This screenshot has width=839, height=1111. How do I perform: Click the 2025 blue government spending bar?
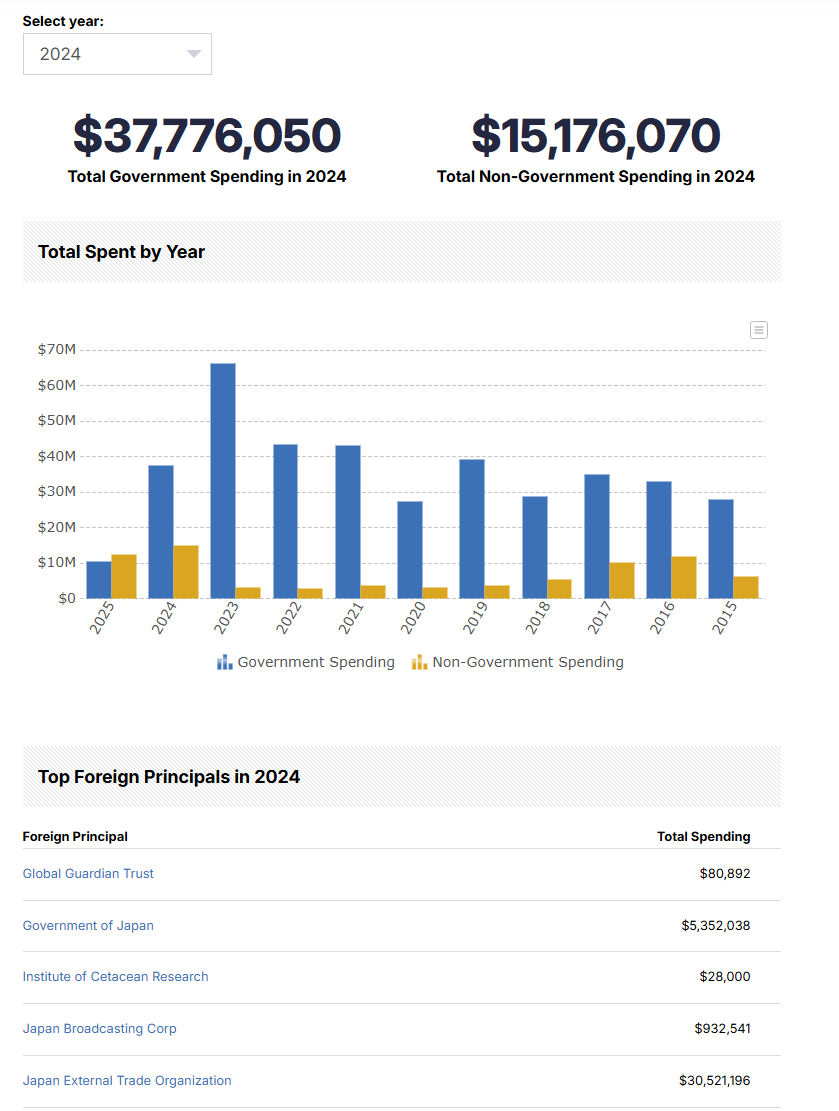tap(98, 580)
